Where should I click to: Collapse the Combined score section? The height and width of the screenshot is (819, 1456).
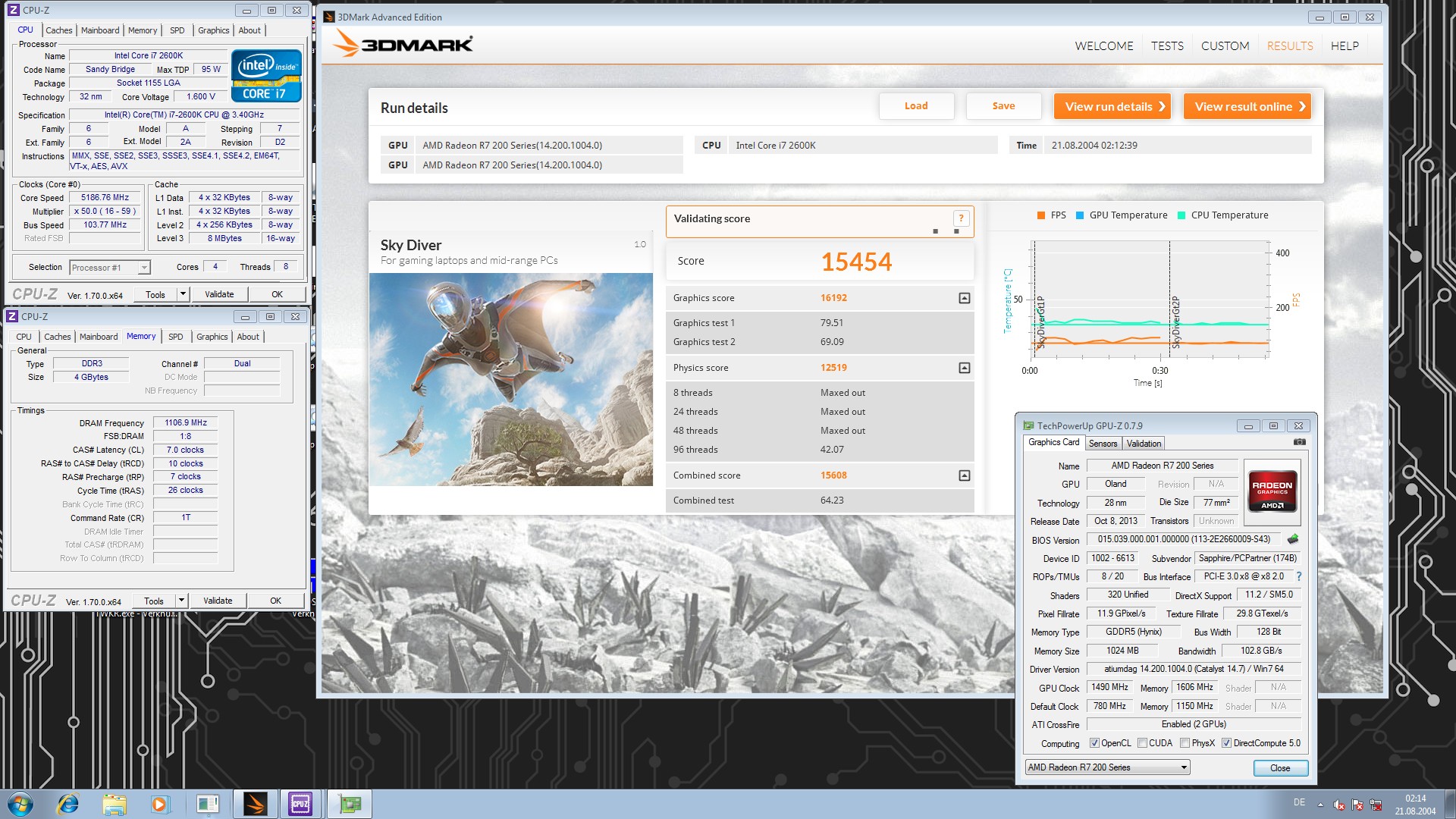coord(964,475)
